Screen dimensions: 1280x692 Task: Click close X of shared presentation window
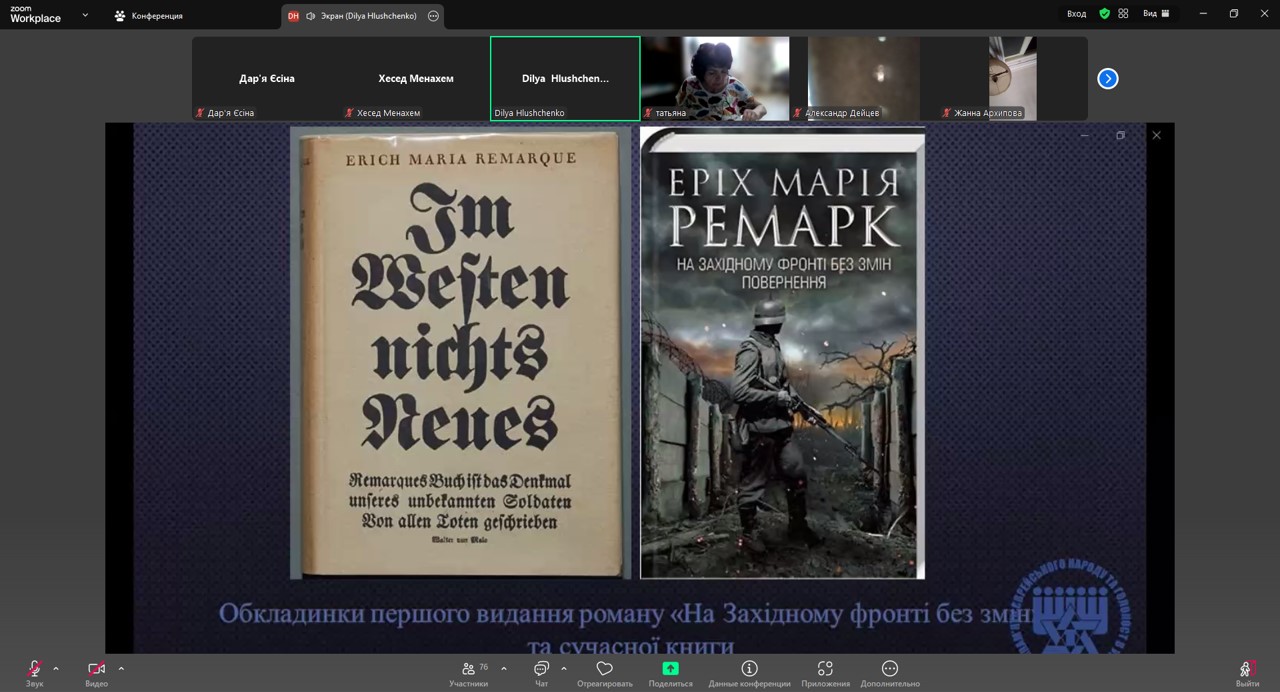click(1156, 135)
